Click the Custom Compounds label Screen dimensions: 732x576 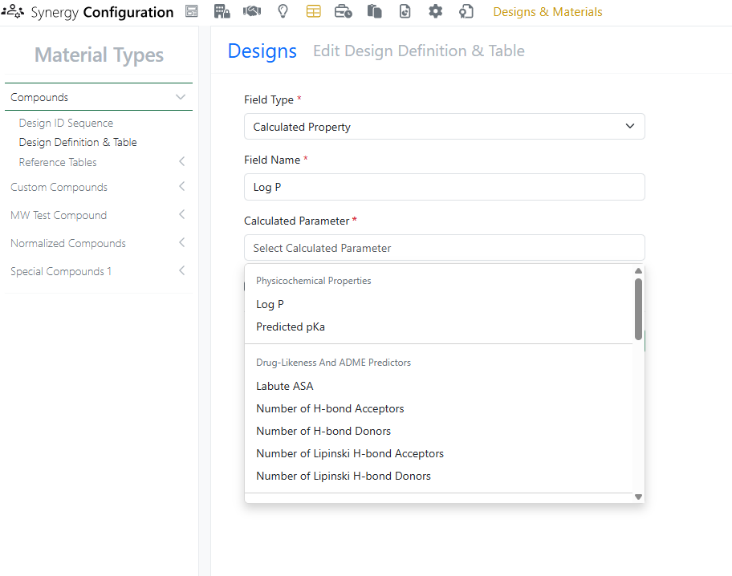pyautogui.click(x=59, y=187)
